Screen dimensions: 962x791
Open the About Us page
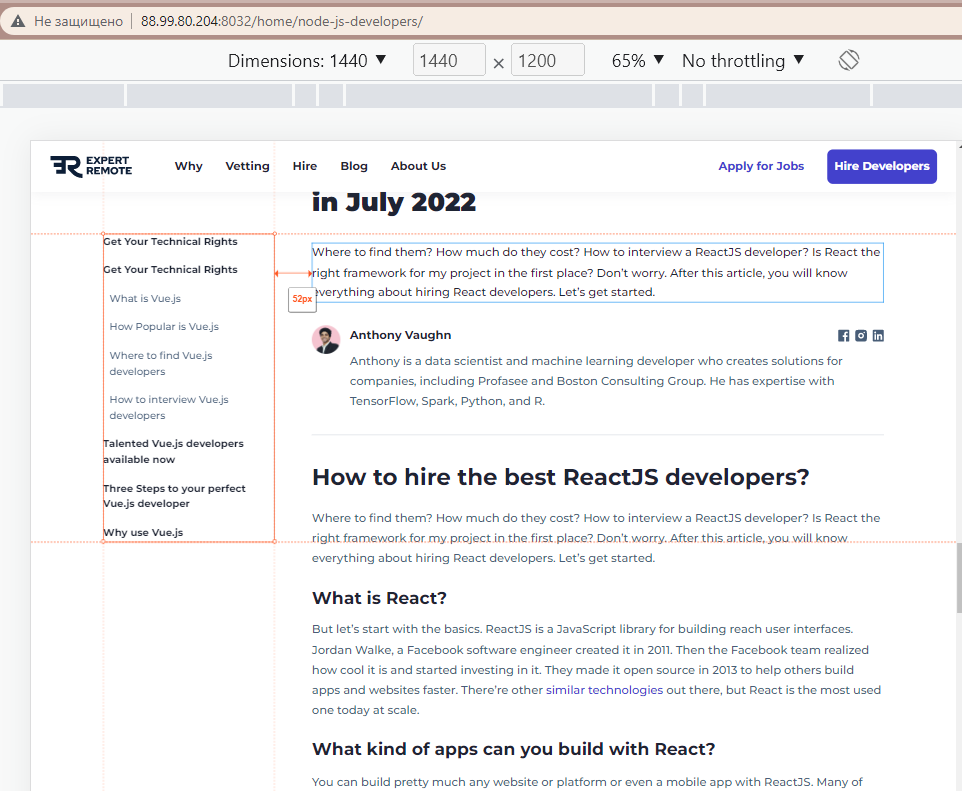(x=418, y=166)
